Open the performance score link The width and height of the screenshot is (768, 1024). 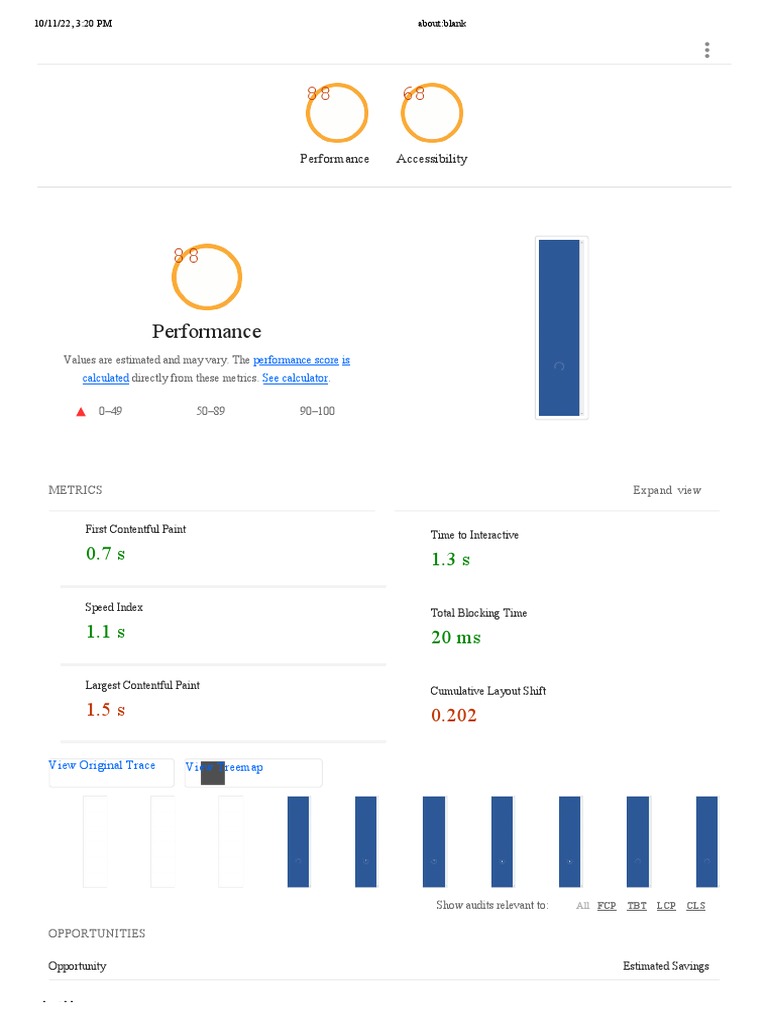pyautogui.click(x=295, y=360)
